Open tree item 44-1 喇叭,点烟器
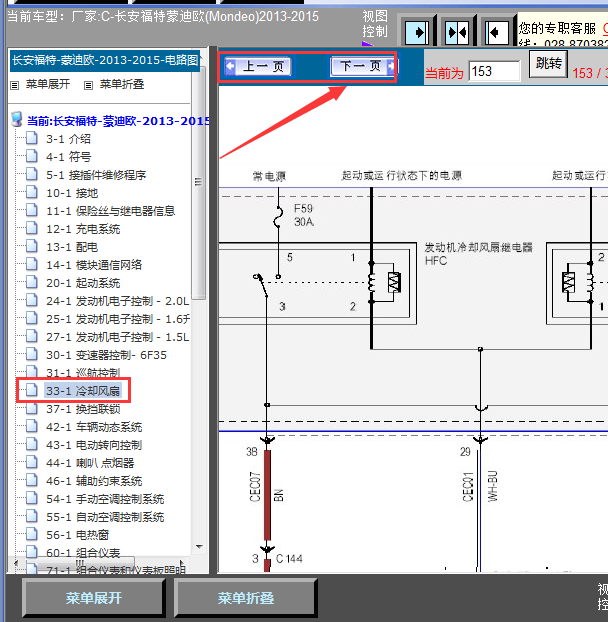 [90, 463]
